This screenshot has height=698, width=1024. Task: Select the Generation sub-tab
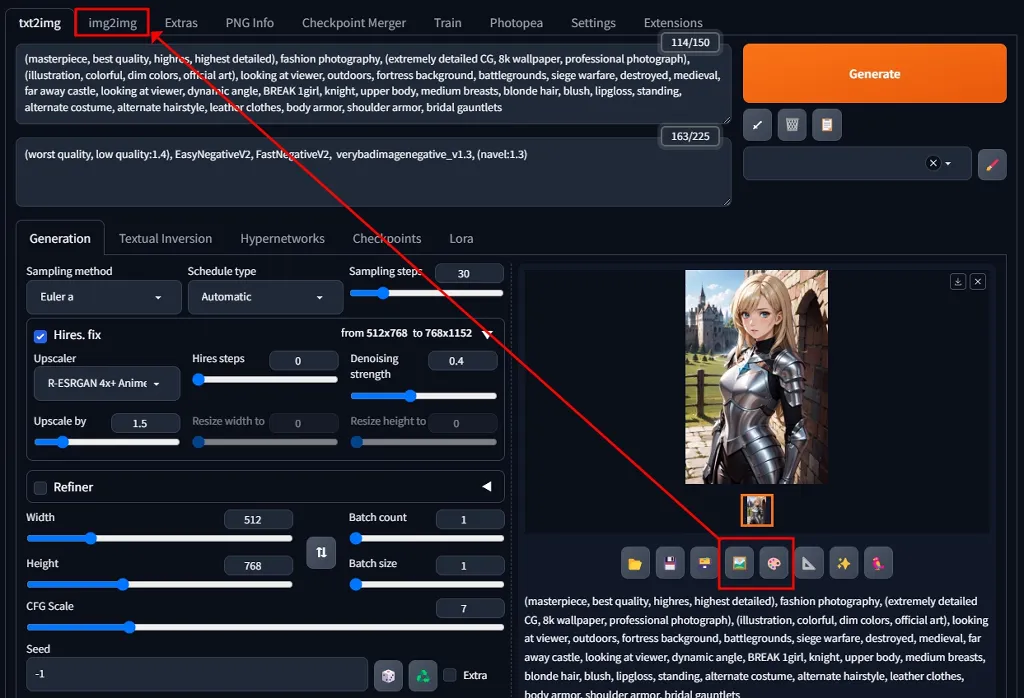click(60, 238)
